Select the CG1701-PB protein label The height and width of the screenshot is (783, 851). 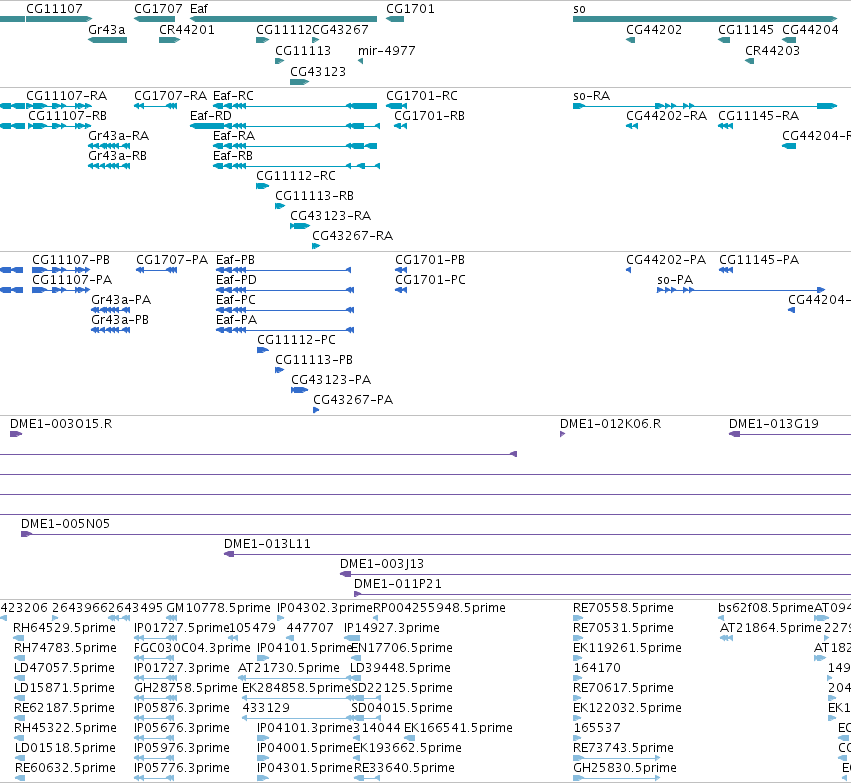(x=430, y=260)
